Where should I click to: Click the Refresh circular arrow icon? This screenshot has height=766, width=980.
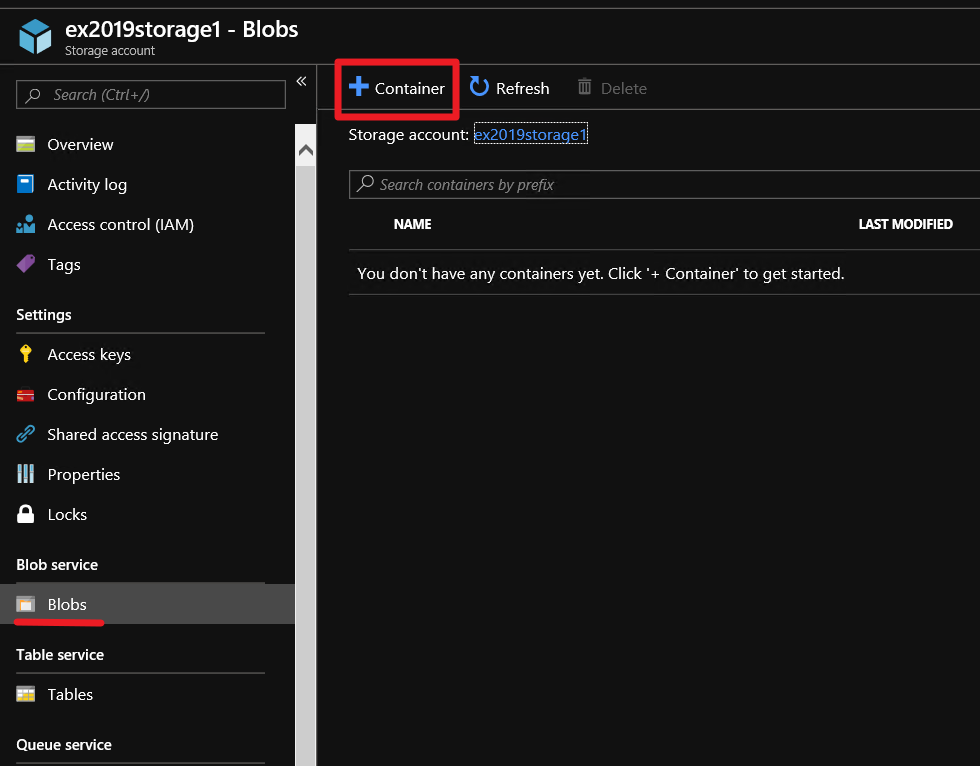point(479,86)
